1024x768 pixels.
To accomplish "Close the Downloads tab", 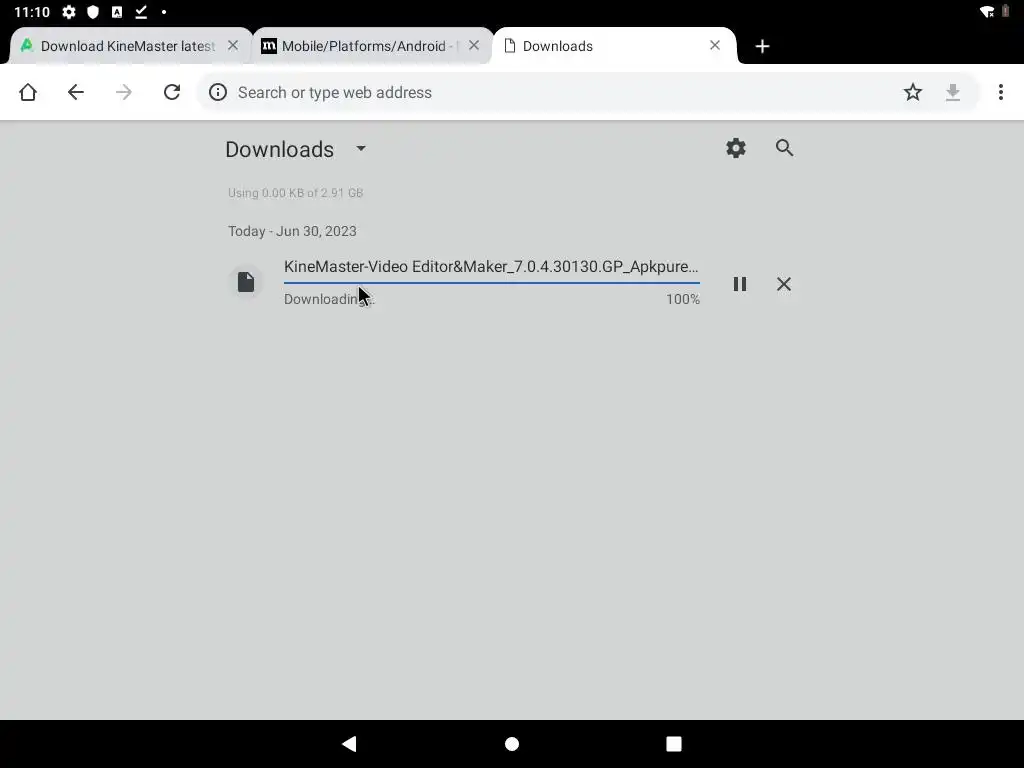I will pyautogui.click(x=715, y=45).
